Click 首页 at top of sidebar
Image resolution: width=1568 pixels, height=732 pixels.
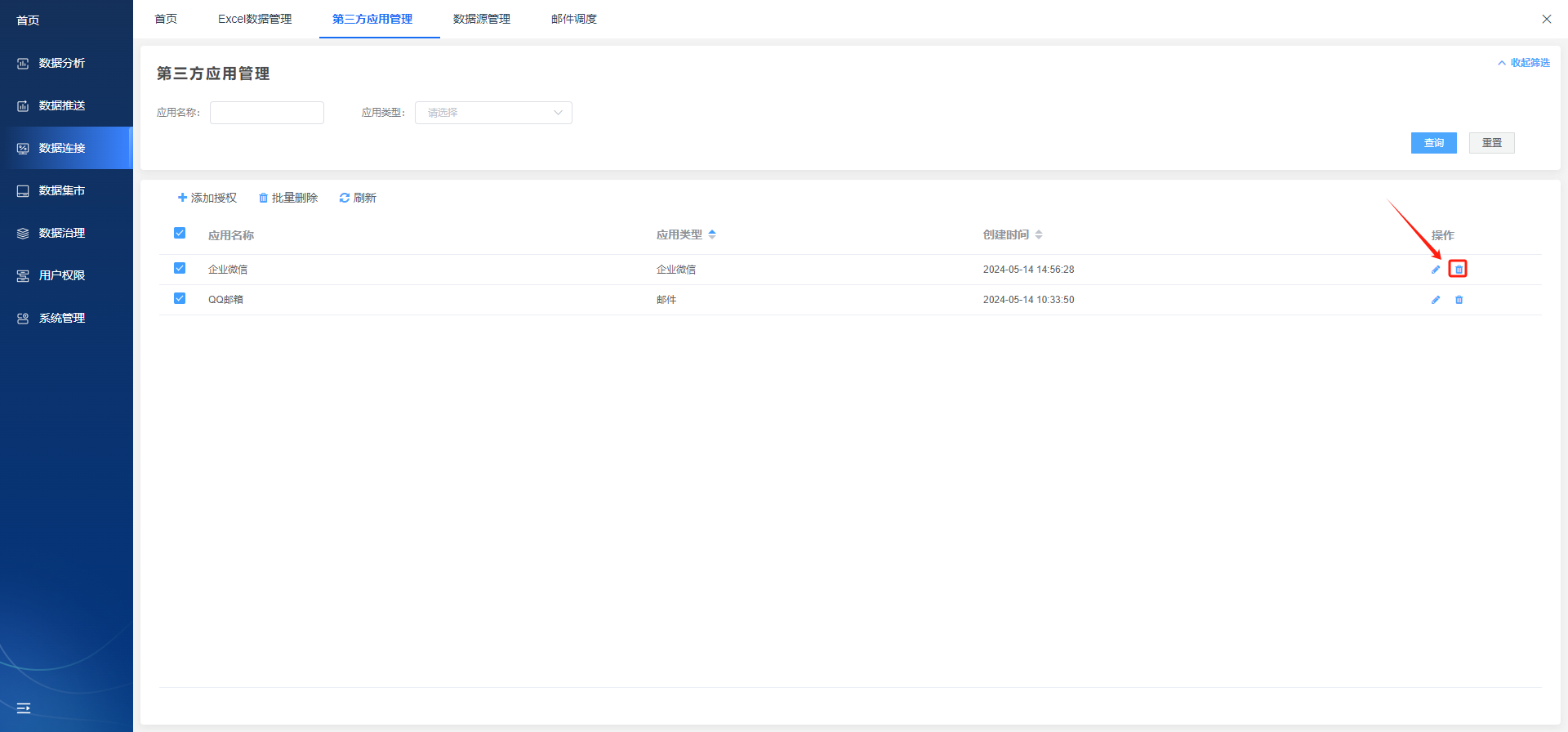click(x=28, y=20)
